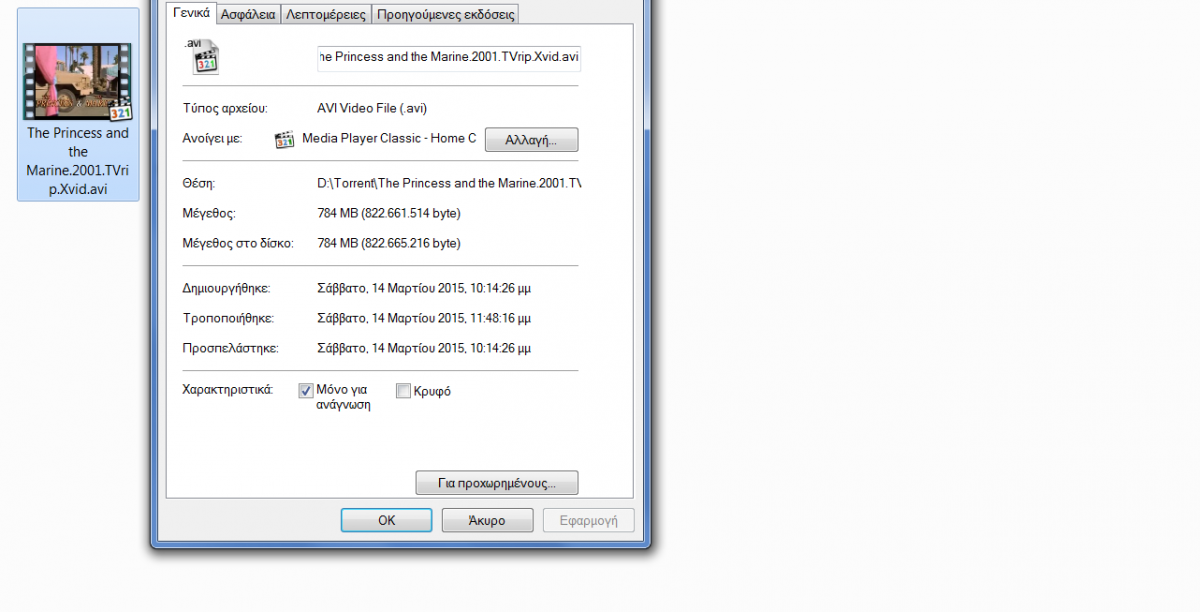
Task: Enable the Κρυφό checkbox
Action: click(x=403, y=391)
